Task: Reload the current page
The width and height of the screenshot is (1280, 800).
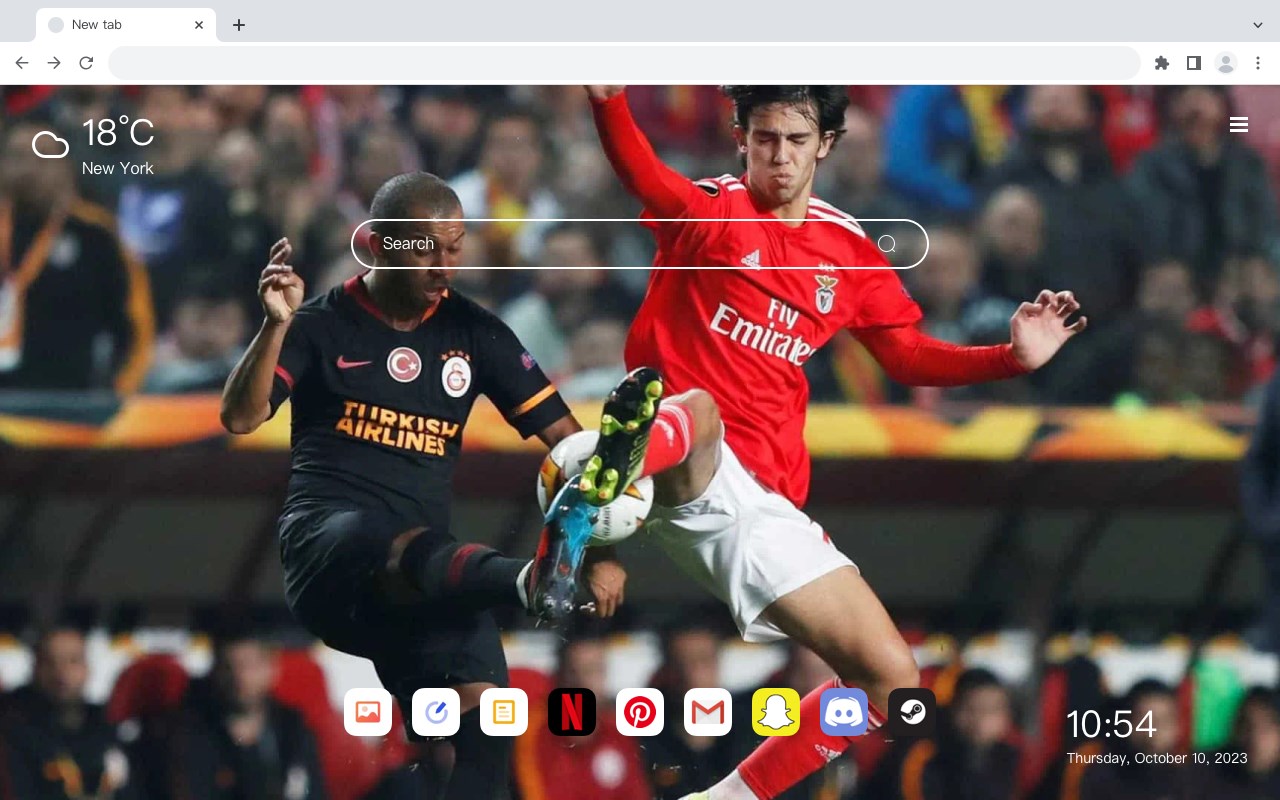Action: click(86, 63)
